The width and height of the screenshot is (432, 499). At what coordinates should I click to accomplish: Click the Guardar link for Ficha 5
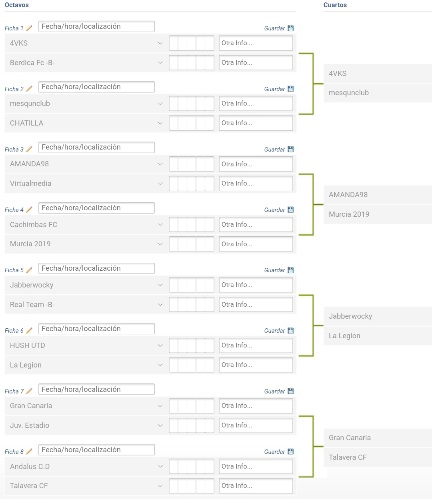pyautogui.click(x=274, y=270)
